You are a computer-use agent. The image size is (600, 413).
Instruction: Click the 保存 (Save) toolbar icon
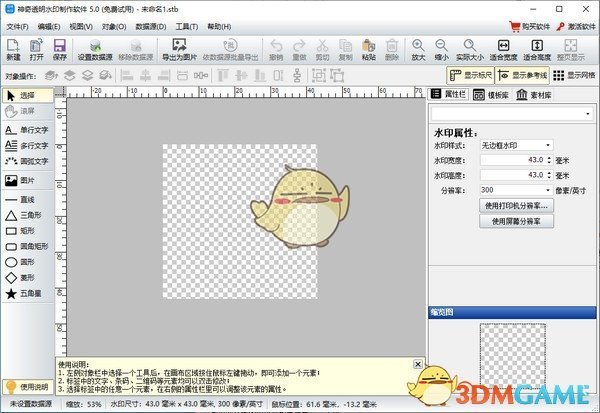tap(60, 50)
